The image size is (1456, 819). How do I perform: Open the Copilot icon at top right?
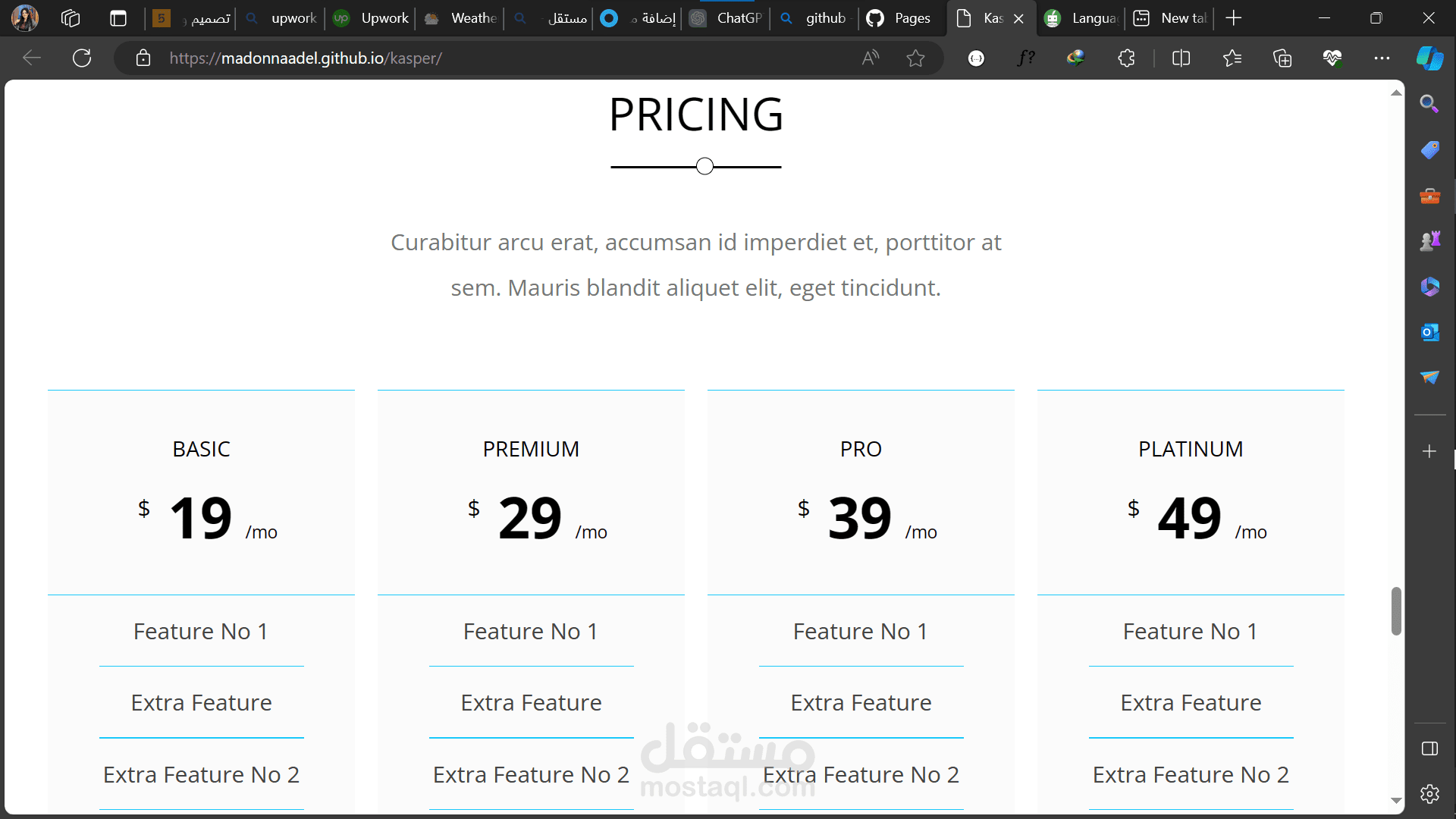(x=1429, y=58)
